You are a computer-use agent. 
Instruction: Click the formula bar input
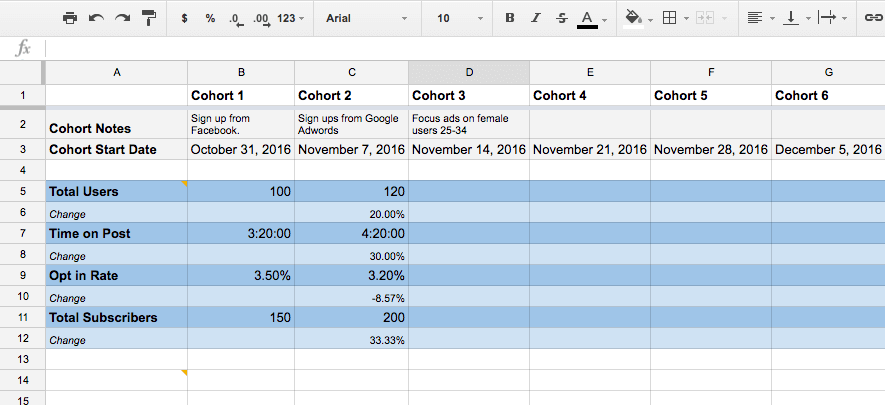coord(465,49)
